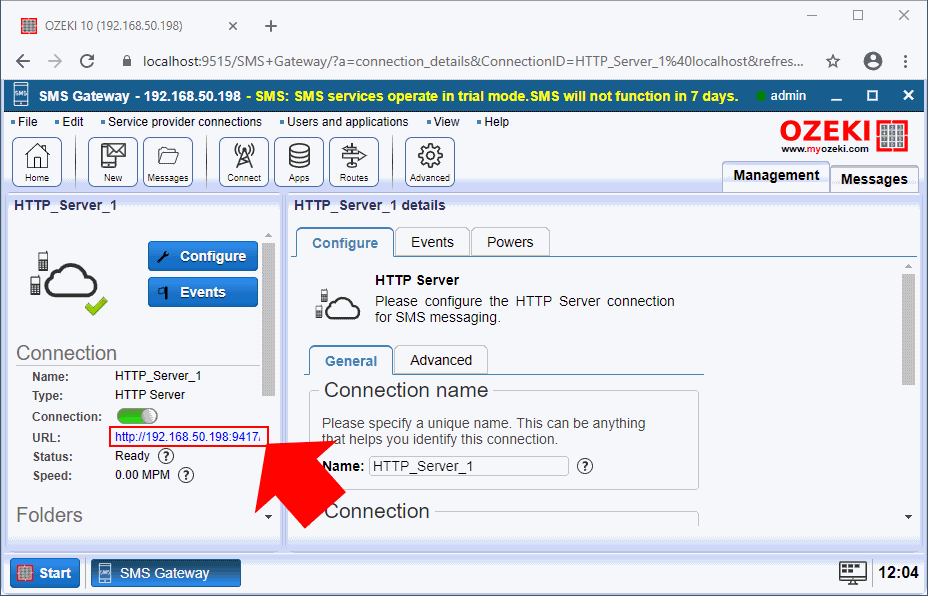The image size is (928, 596).
Task: Open the Apps database toolbar icon
Action: pos(299,162)
